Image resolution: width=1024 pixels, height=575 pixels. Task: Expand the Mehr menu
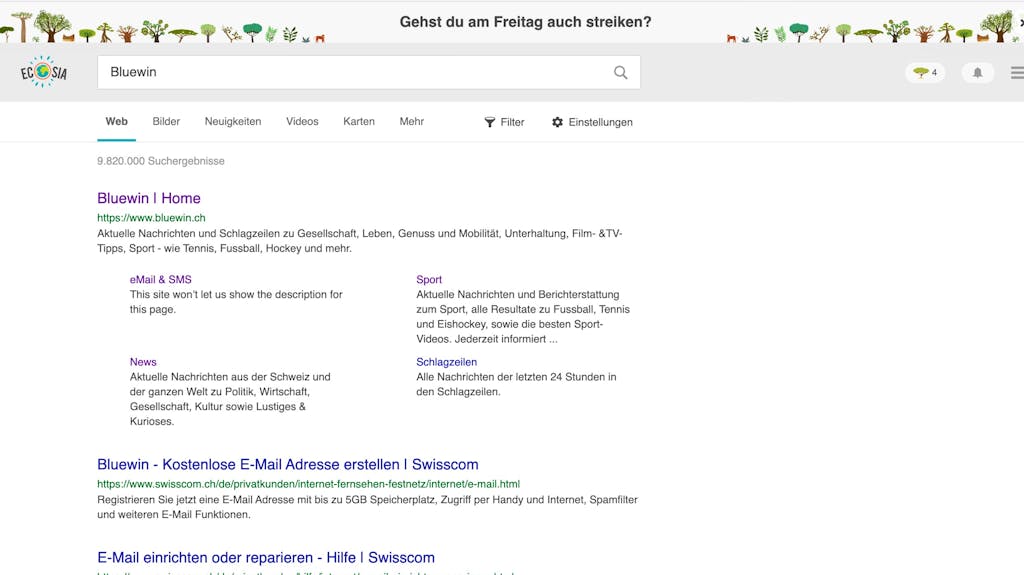point(411,122)
